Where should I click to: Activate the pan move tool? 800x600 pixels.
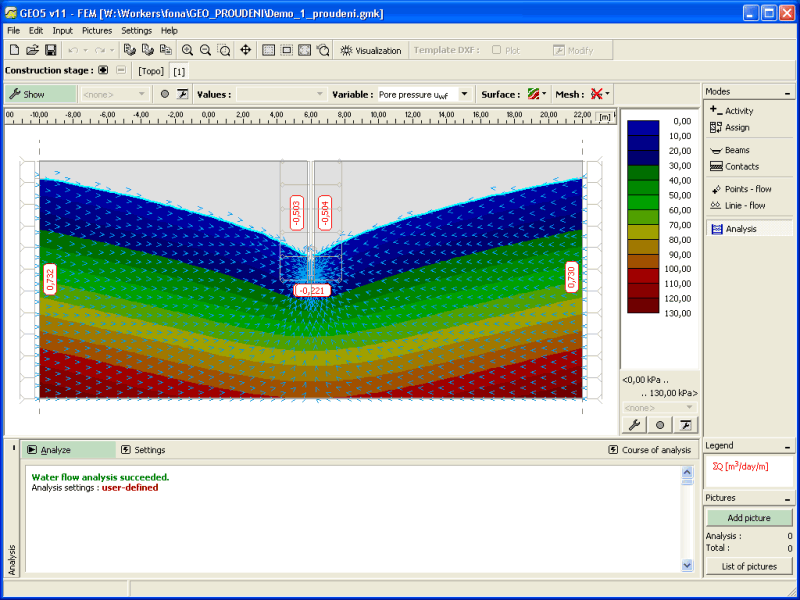pos(245,50)
